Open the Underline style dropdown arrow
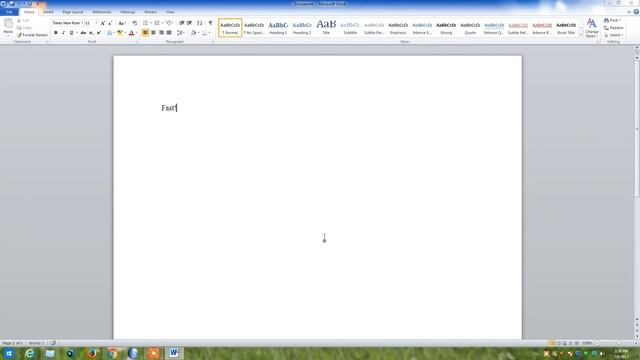640x360 pixels. coord(77,33)
